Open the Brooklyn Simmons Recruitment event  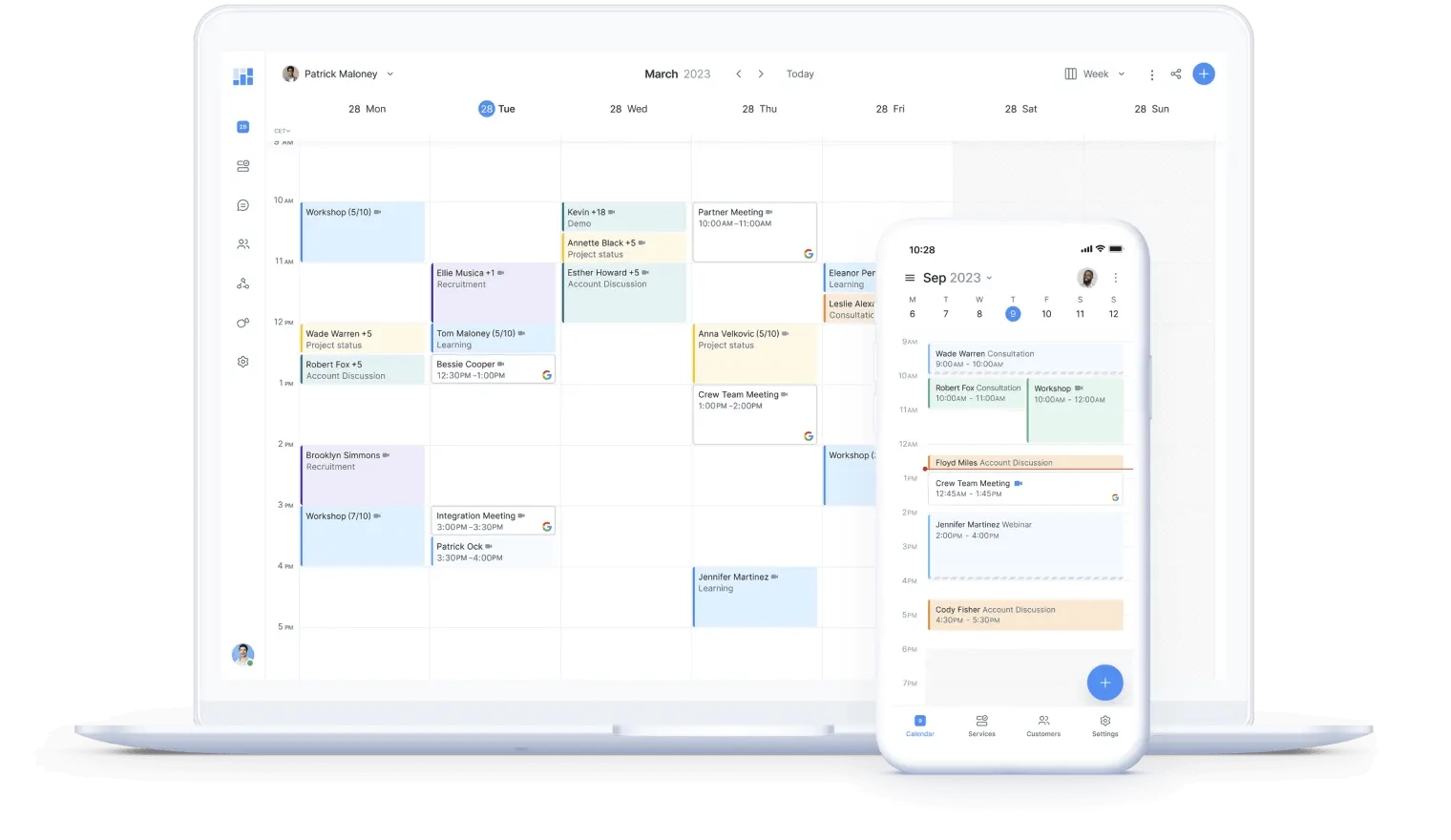(363, 475)
